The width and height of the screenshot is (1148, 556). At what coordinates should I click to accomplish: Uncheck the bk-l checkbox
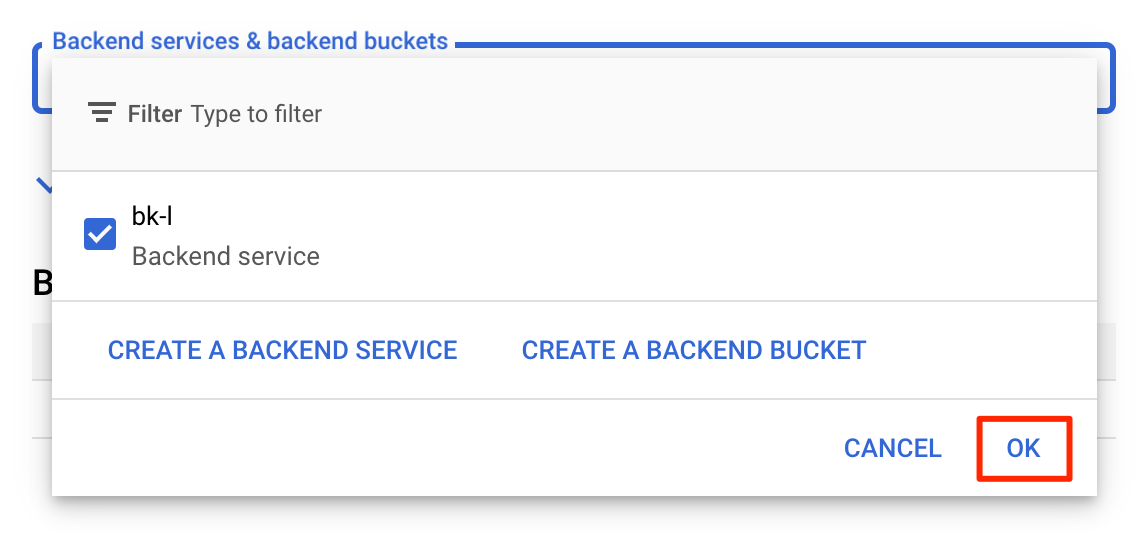point(100,235)
